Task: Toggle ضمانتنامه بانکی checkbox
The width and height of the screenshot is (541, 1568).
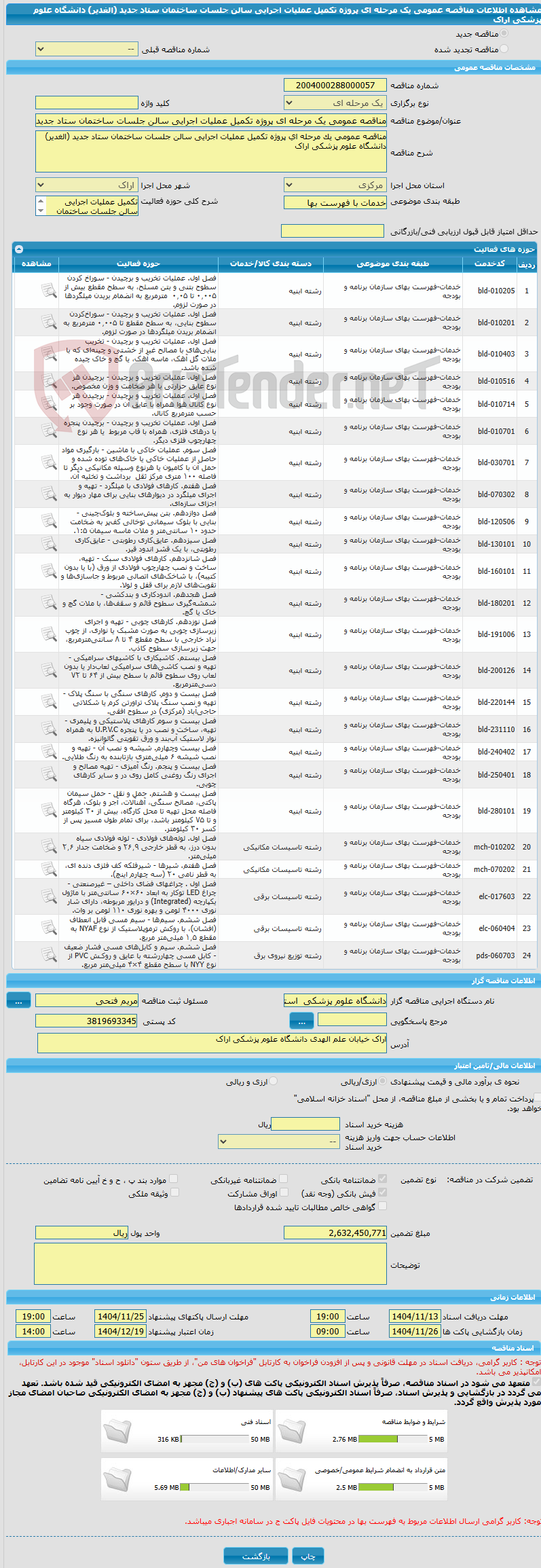Action: tap(382, 1179)
